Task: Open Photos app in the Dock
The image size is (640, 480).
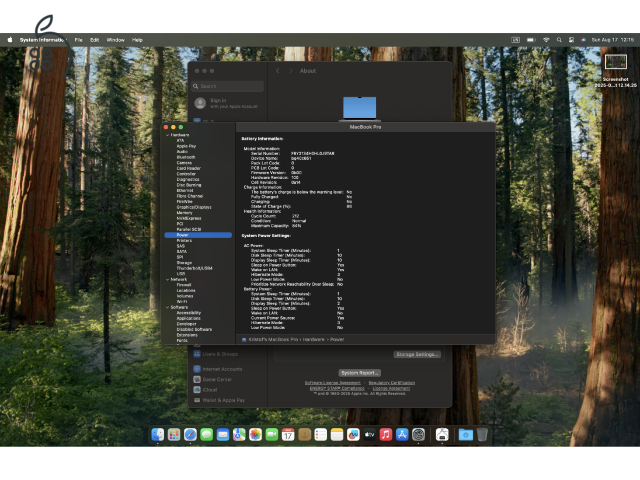Action: (x=256, y=435)
